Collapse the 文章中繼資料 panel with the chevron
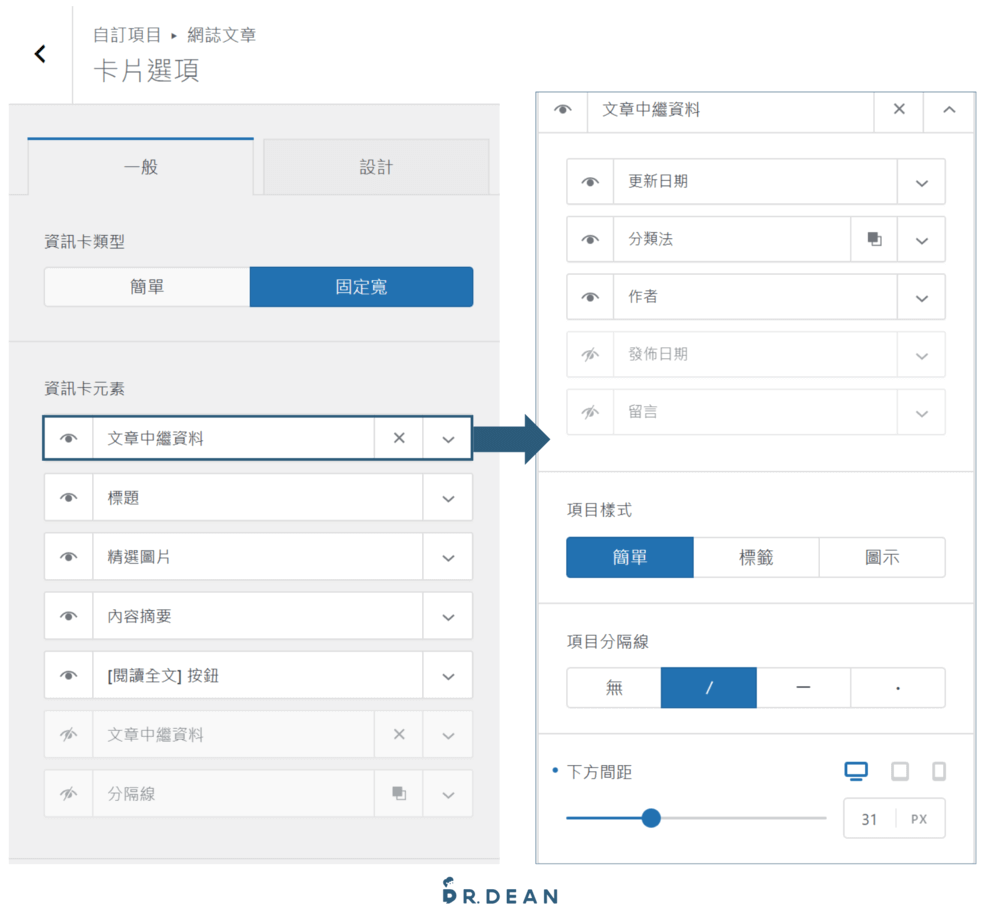This screenshot has width=1000, height=917. tap(948, 111)
